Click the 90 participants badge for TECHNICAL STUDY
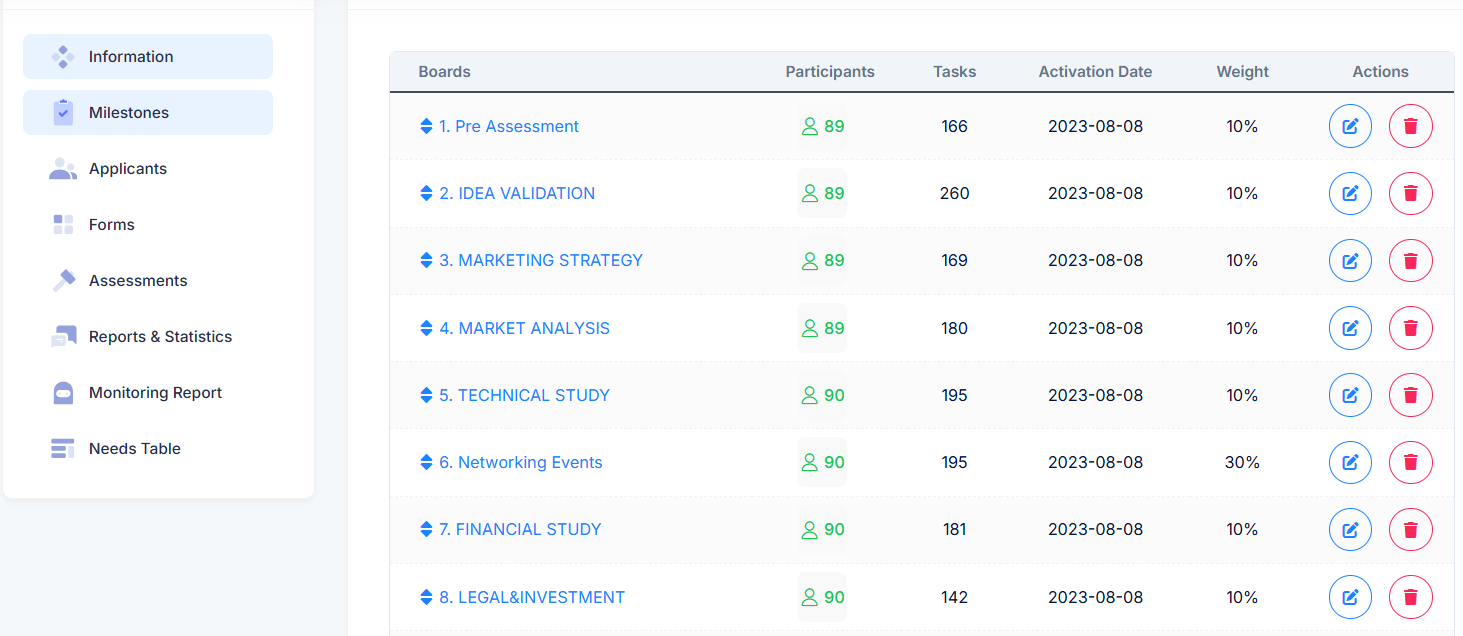 click(x=822, y=395)
